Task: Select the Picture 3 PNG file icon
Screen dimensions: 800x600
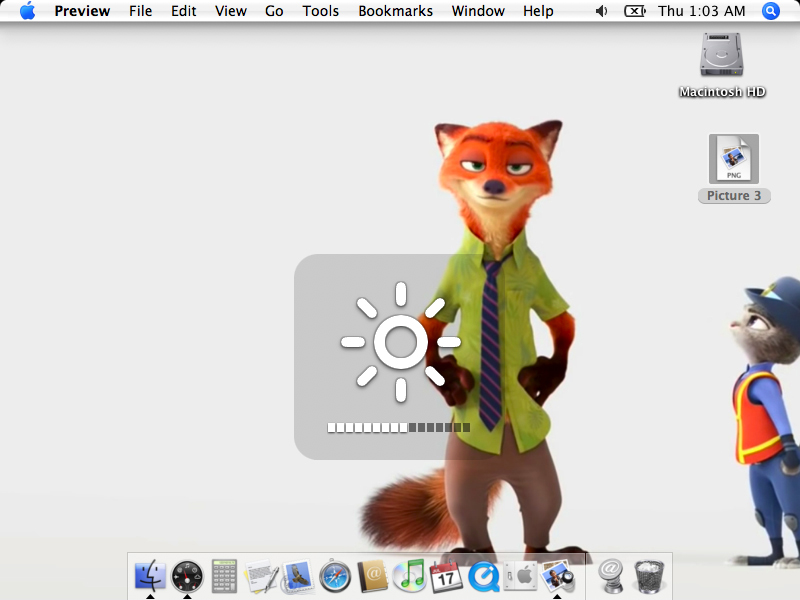Action: 734,159
